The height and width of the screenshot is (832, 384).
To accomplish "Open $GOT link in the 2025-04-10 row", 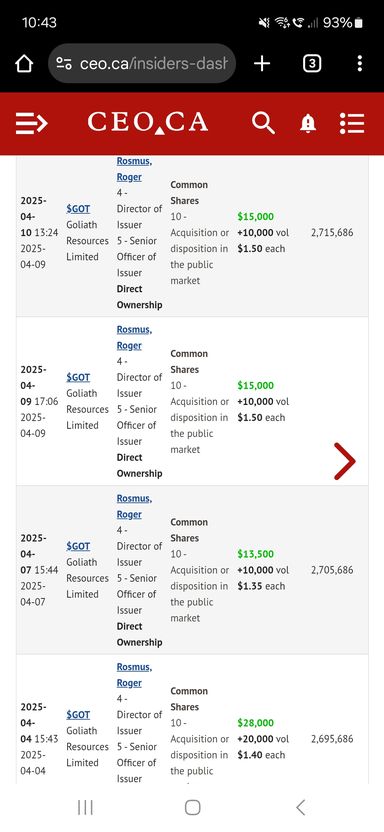I will (x=78, y=209).
